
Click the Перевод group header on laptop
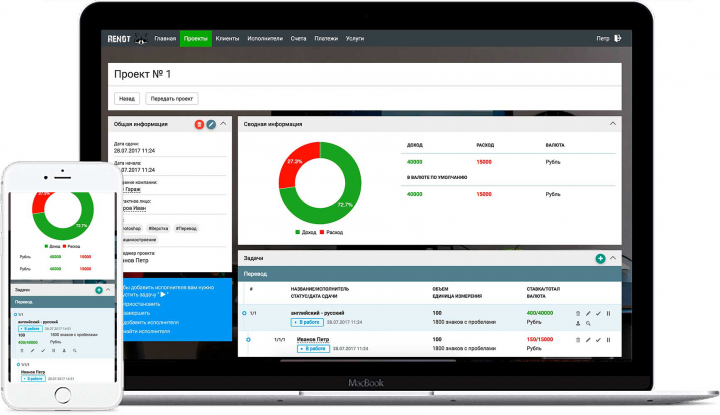430,274
